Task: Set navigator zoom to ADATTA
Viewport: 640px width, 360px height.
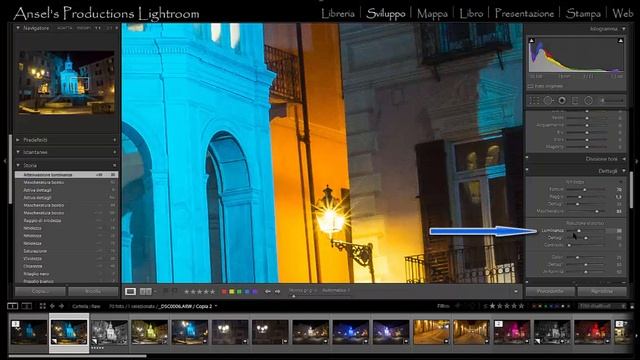Action: pyautogui.click(x=64, y=28)
